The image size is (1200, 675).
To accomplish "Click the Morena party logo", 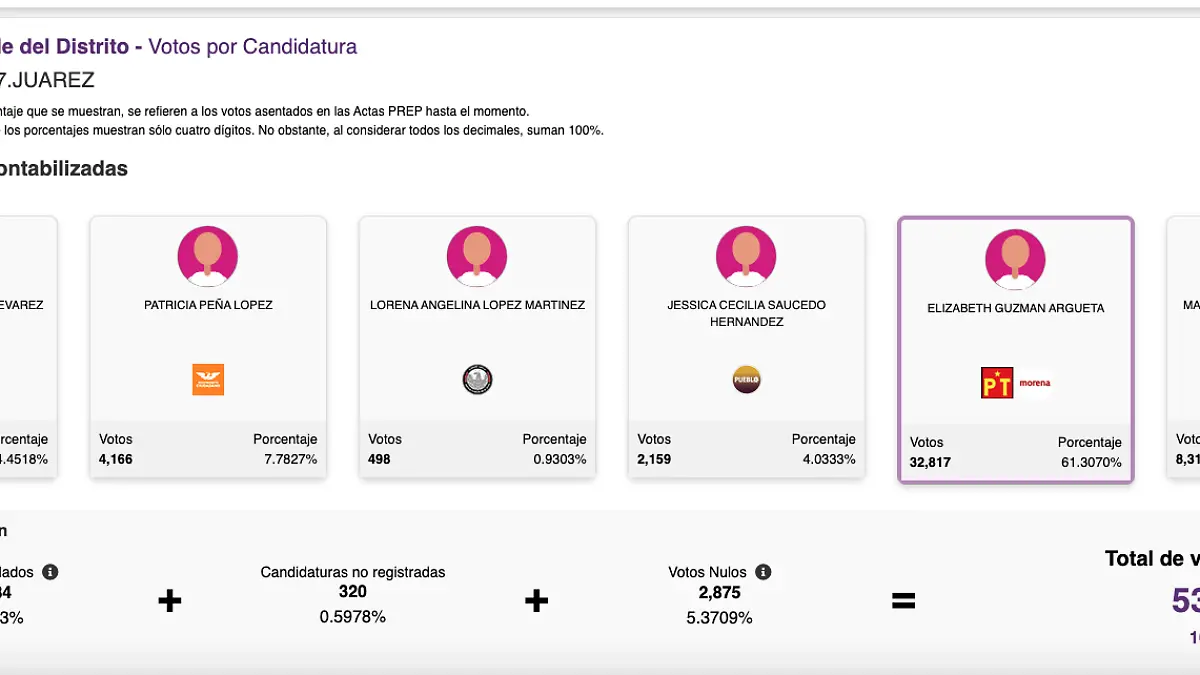I will coord(1034,383).
